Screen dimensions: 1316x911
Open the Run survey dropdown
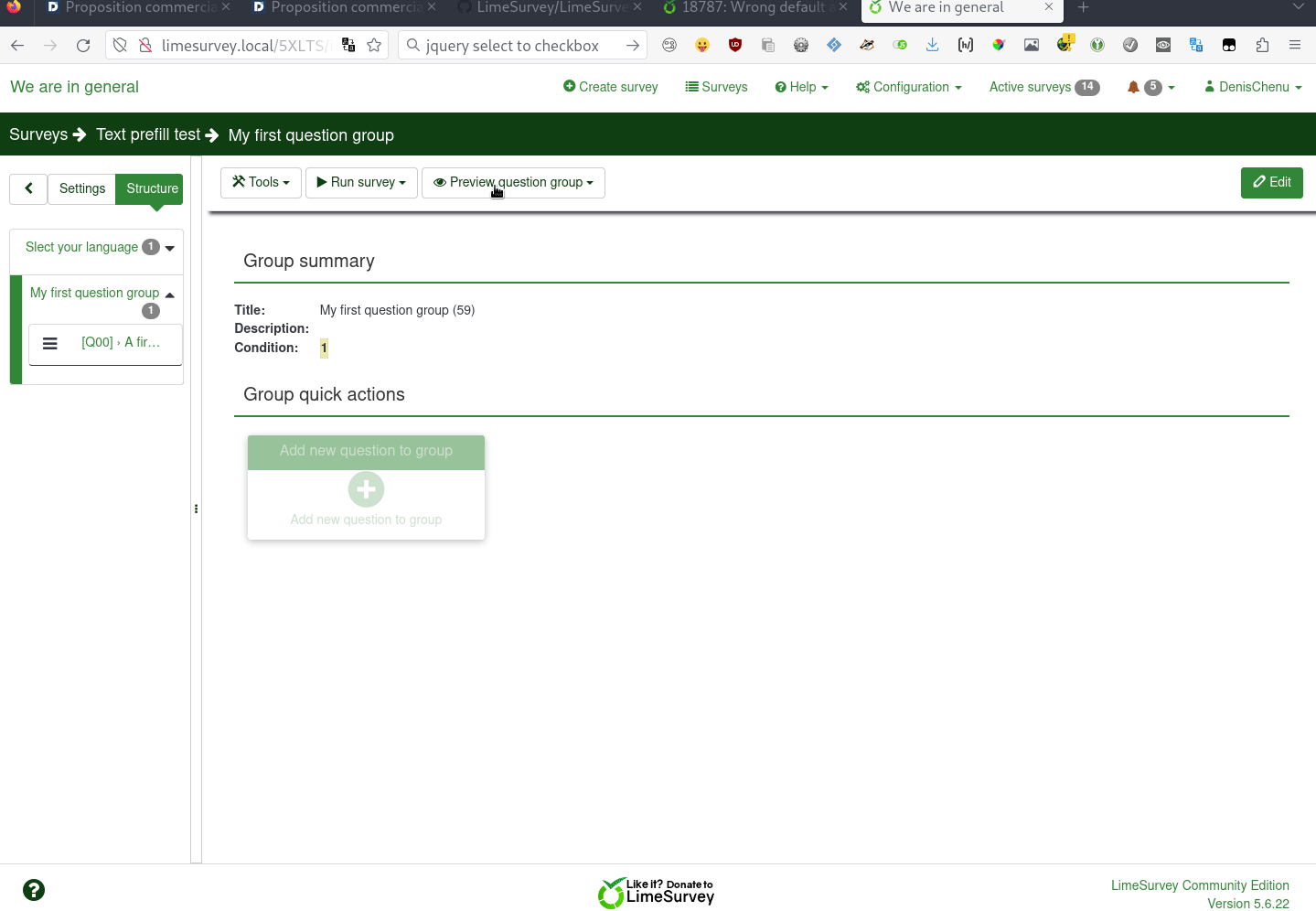pyautogui.click(x=361, y=182)
